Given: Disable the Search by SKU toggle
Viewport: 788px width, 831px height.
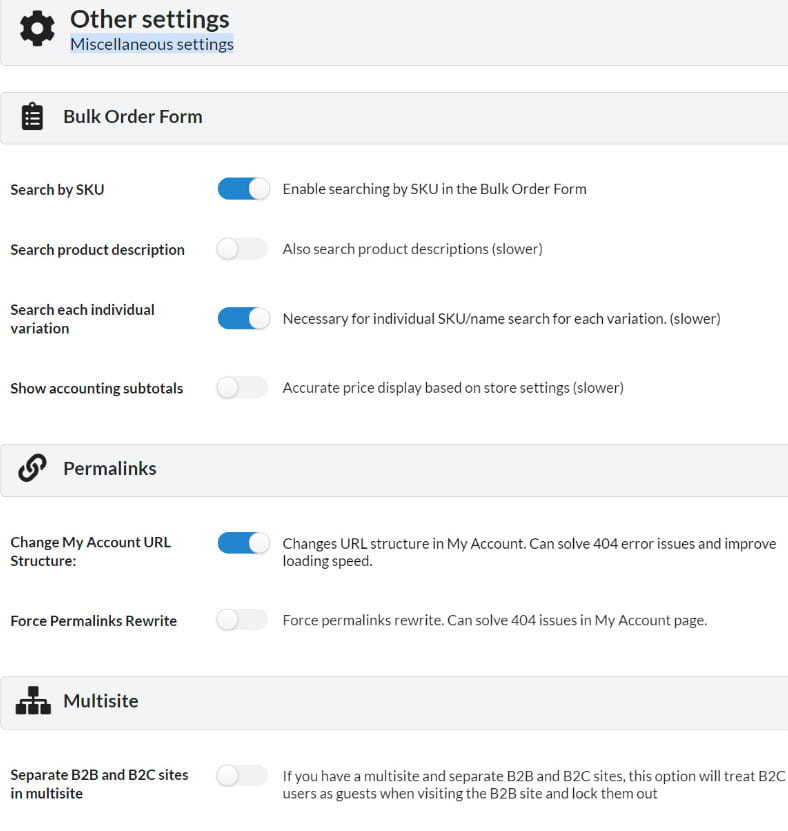Looking at the screenshot, I should click(243, 189).
